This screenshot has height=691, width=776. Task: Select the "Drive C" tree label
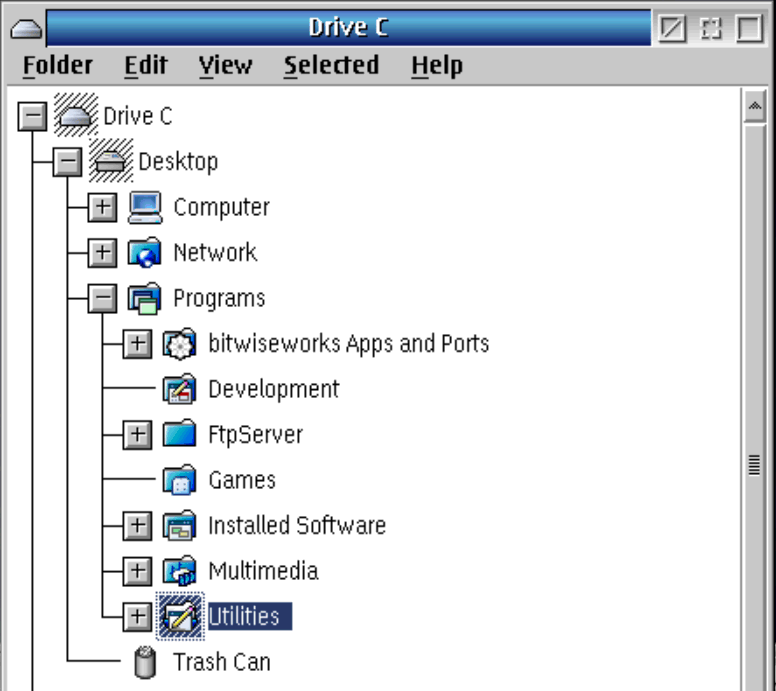tap(138, 116)
